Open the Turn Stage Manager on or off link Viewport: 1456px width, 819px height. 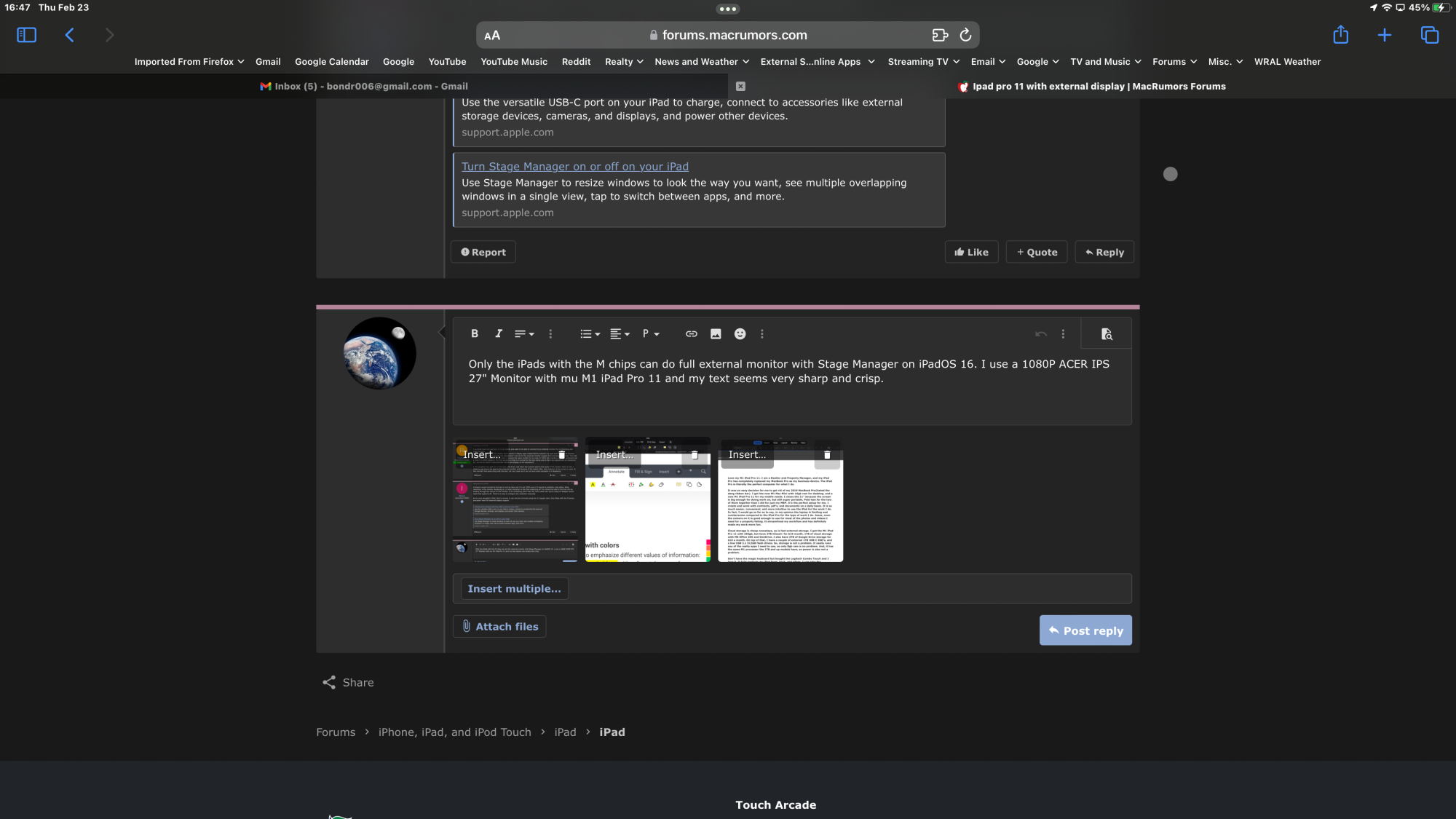click(x=574, y=166)
